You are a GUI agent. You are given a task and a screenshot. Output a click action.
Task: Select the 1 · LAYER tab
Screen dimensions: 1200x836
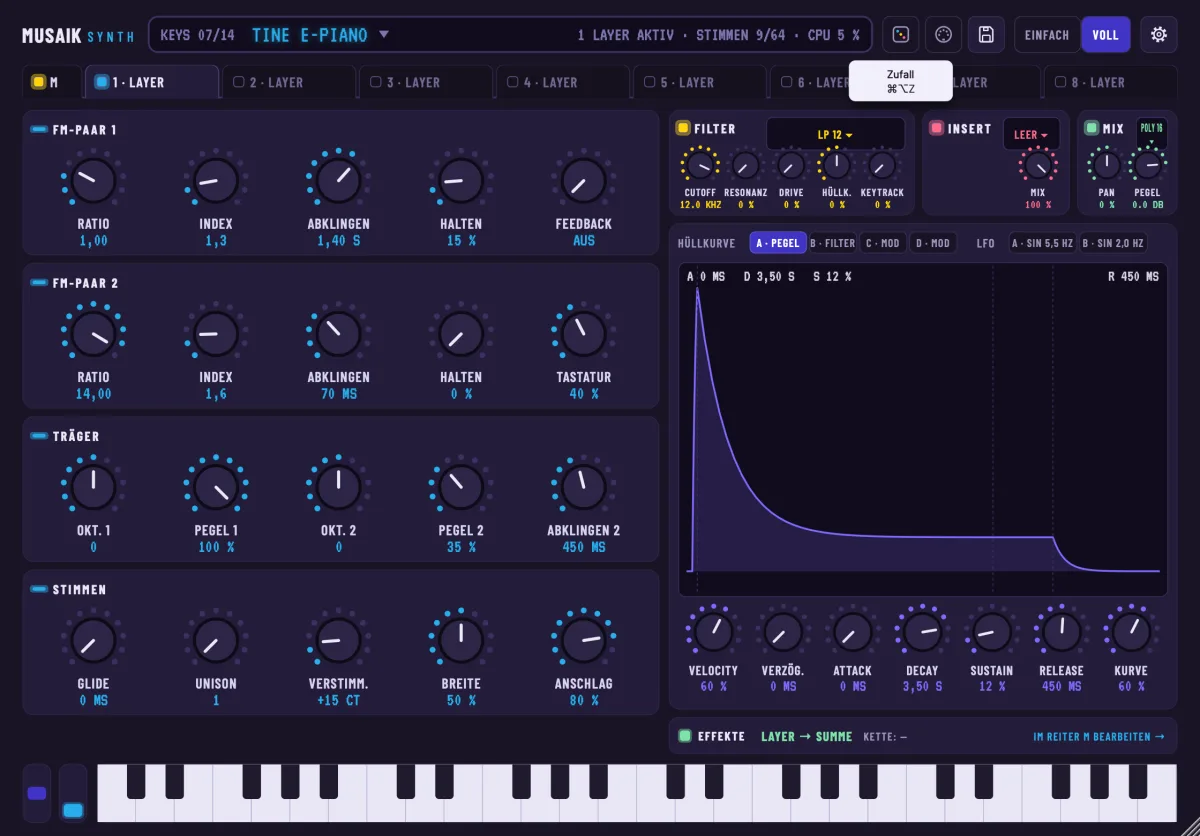click(152, 82)
